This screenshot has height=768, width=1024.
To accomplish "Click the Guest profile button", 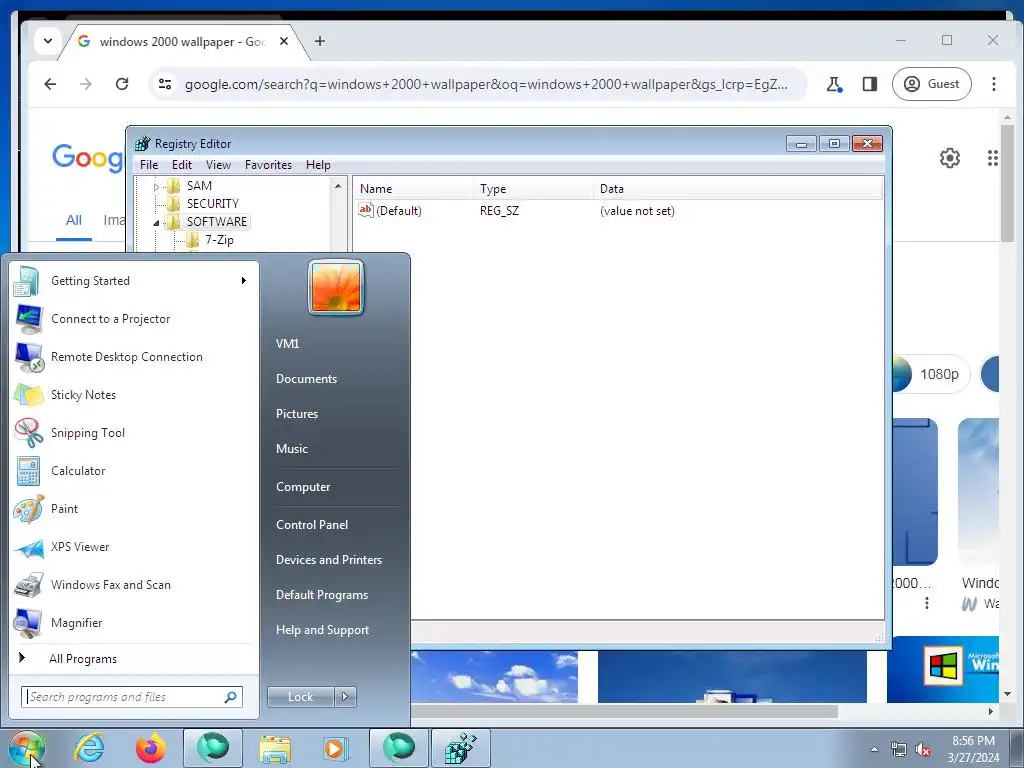I will 931,84.
